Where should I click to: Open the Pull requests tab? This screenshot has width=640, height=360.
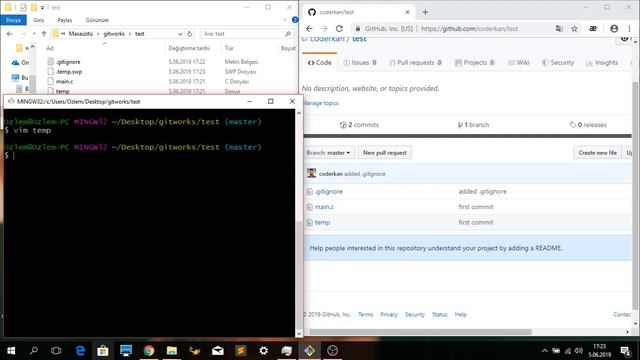click(416, 62)
